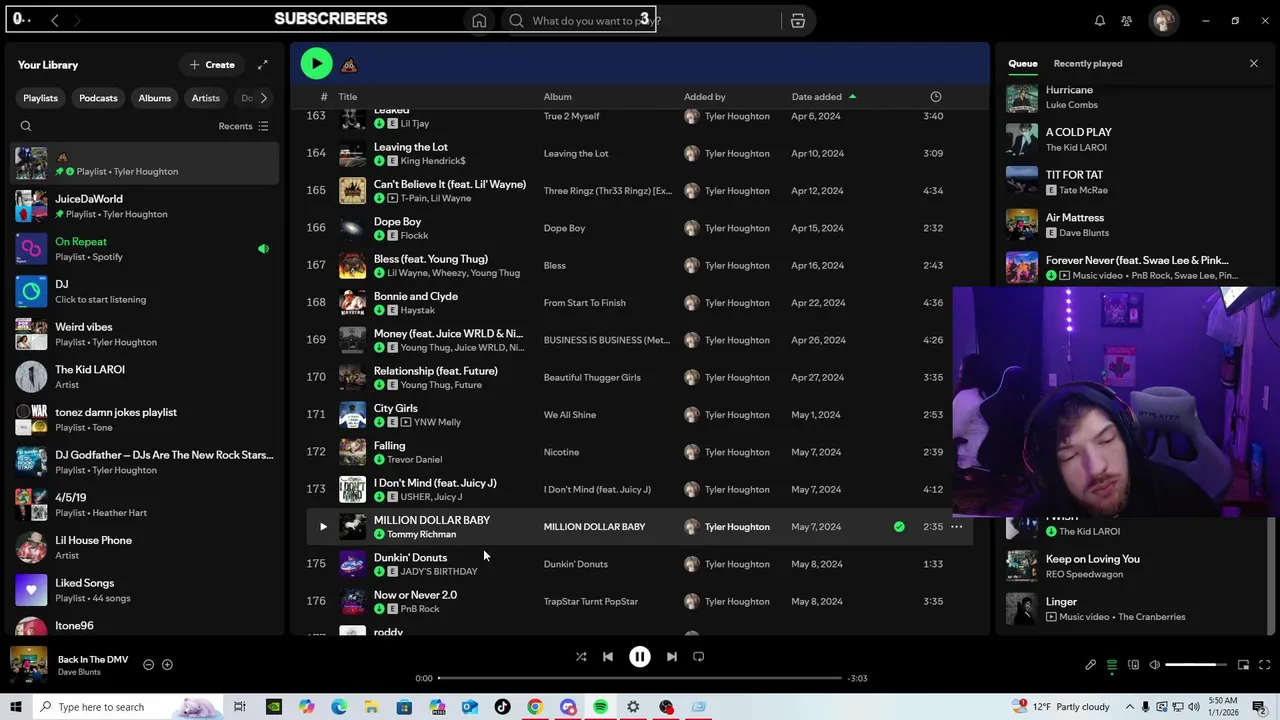1280x720 pixels.
Task: Sort by Title column header
Action: [x=348, y=97]
